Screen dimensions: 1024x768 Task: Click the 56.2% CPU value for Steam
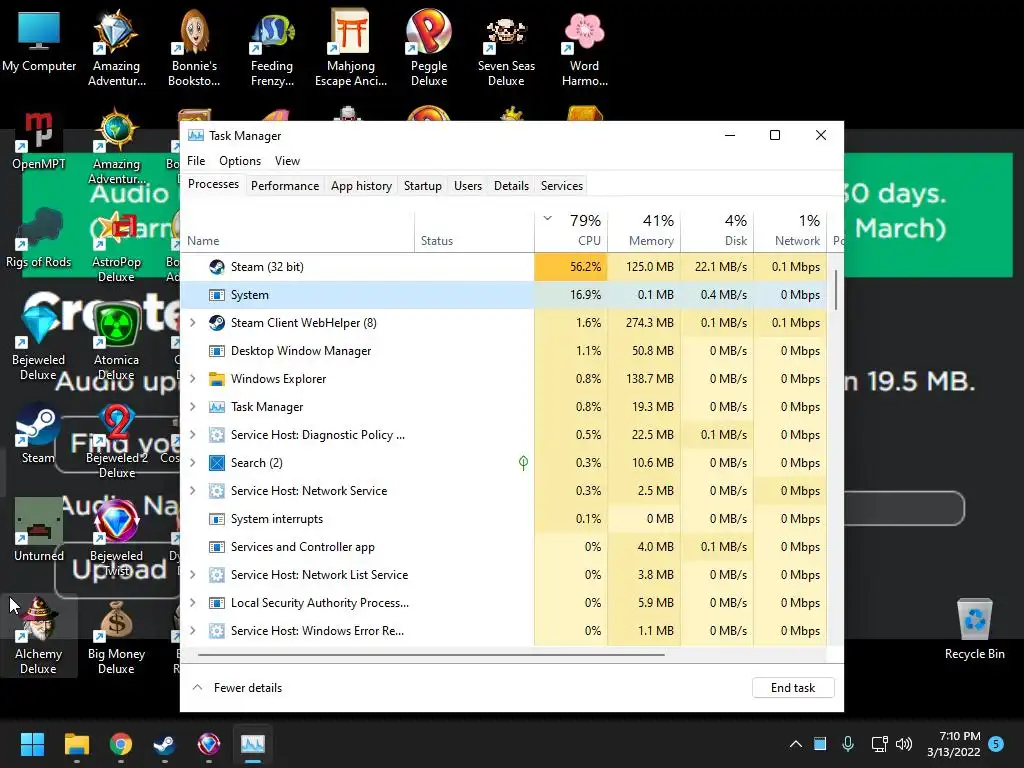pos(571,266)
